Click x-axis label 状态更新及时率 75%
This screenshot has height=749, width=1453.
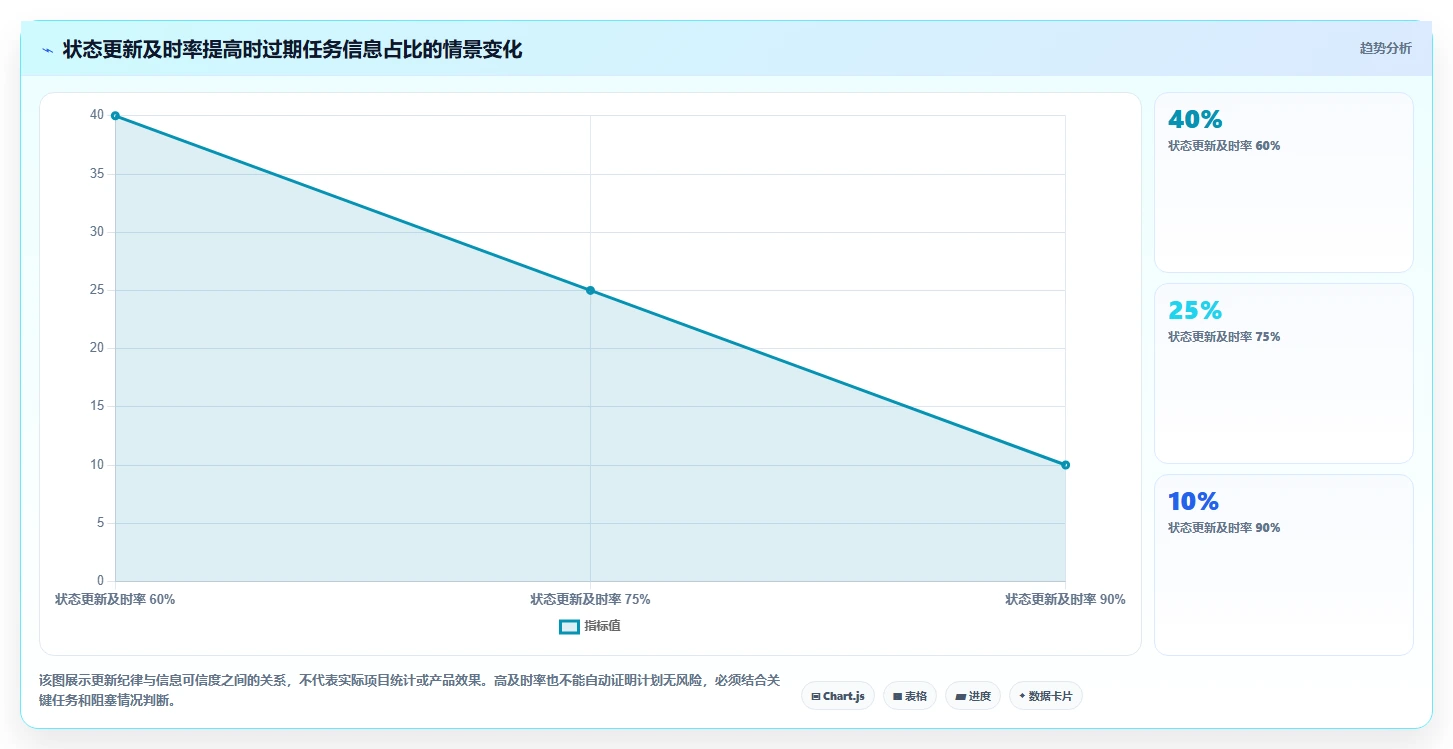coord(590,600)
